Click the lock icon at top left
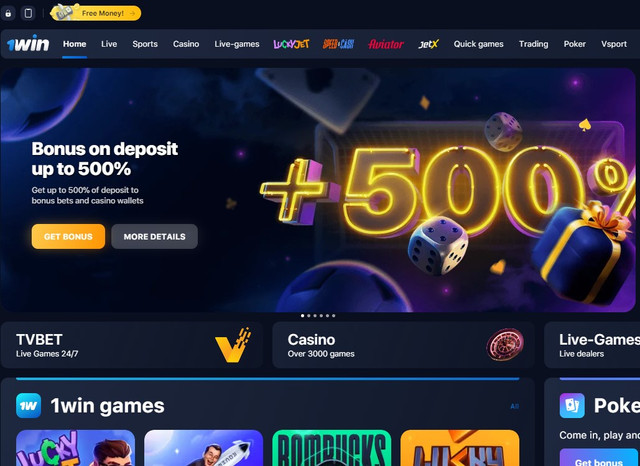This screenshot has height=466, width=640. (x=8, y=13)
